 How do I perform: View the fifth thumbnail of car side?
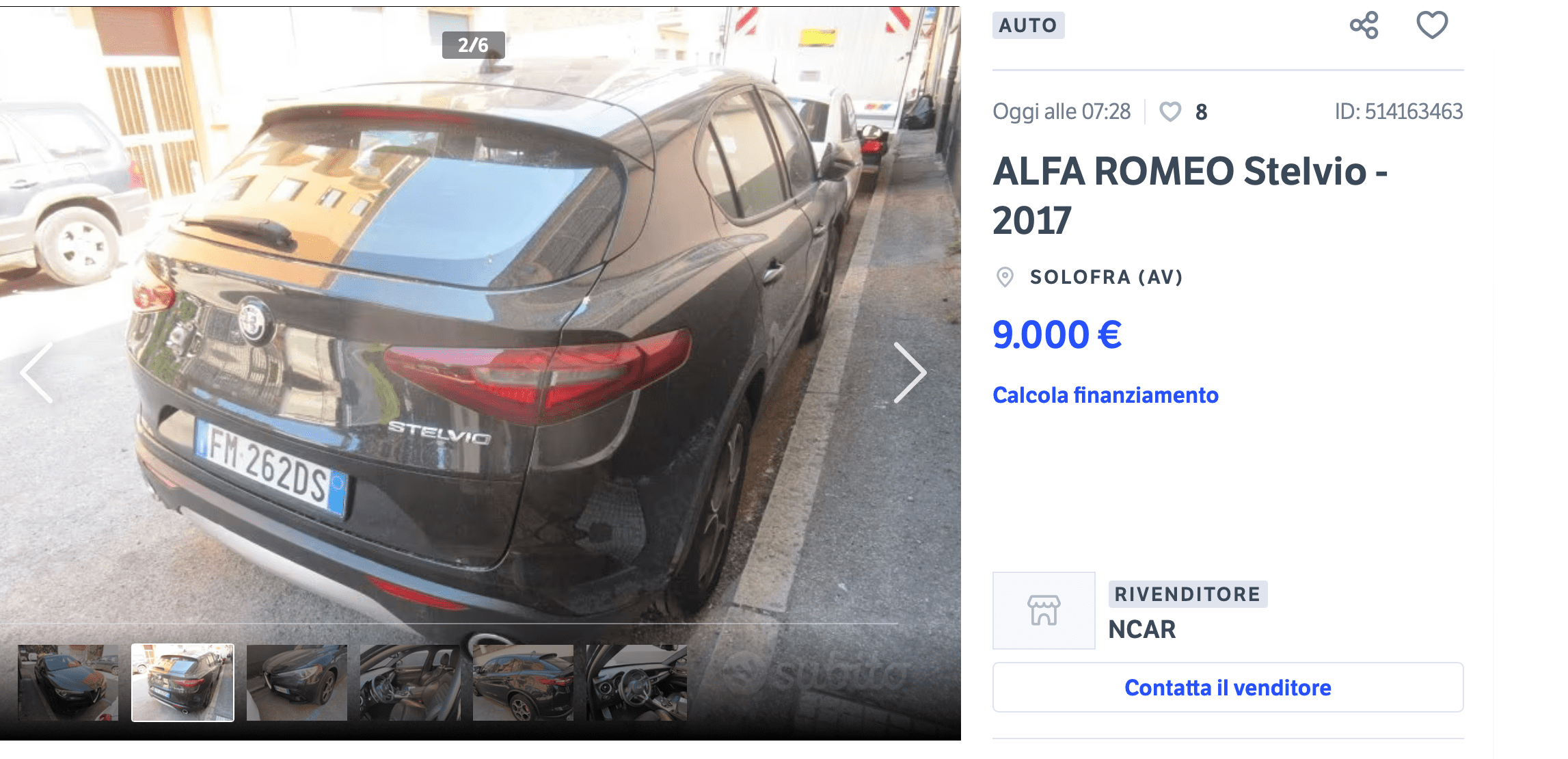pos(523,682)
